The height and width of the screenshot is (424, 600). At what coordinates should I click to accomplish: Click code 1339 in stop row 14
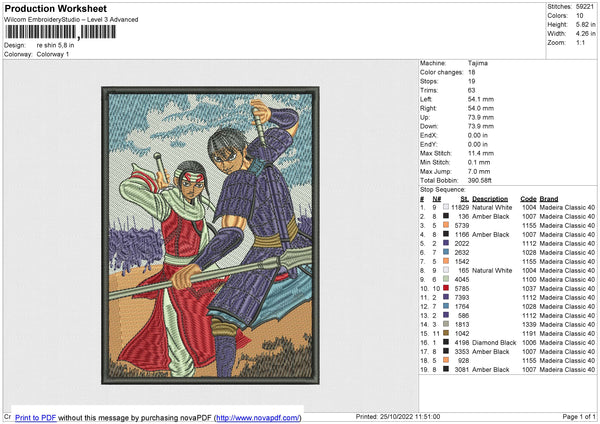529,324
